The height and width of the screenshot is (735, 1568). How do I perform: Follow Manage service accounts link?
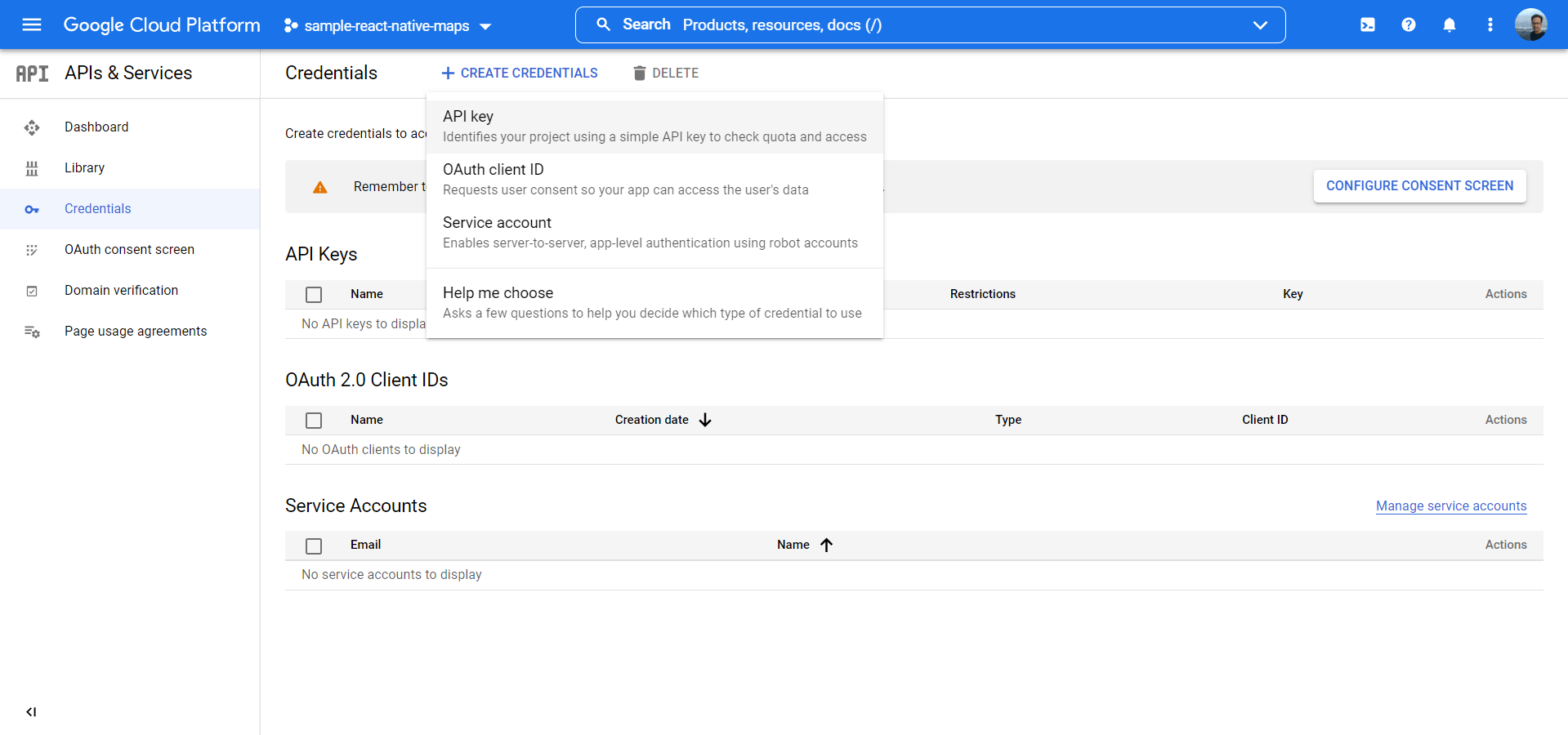click(x=1451, y=506)
